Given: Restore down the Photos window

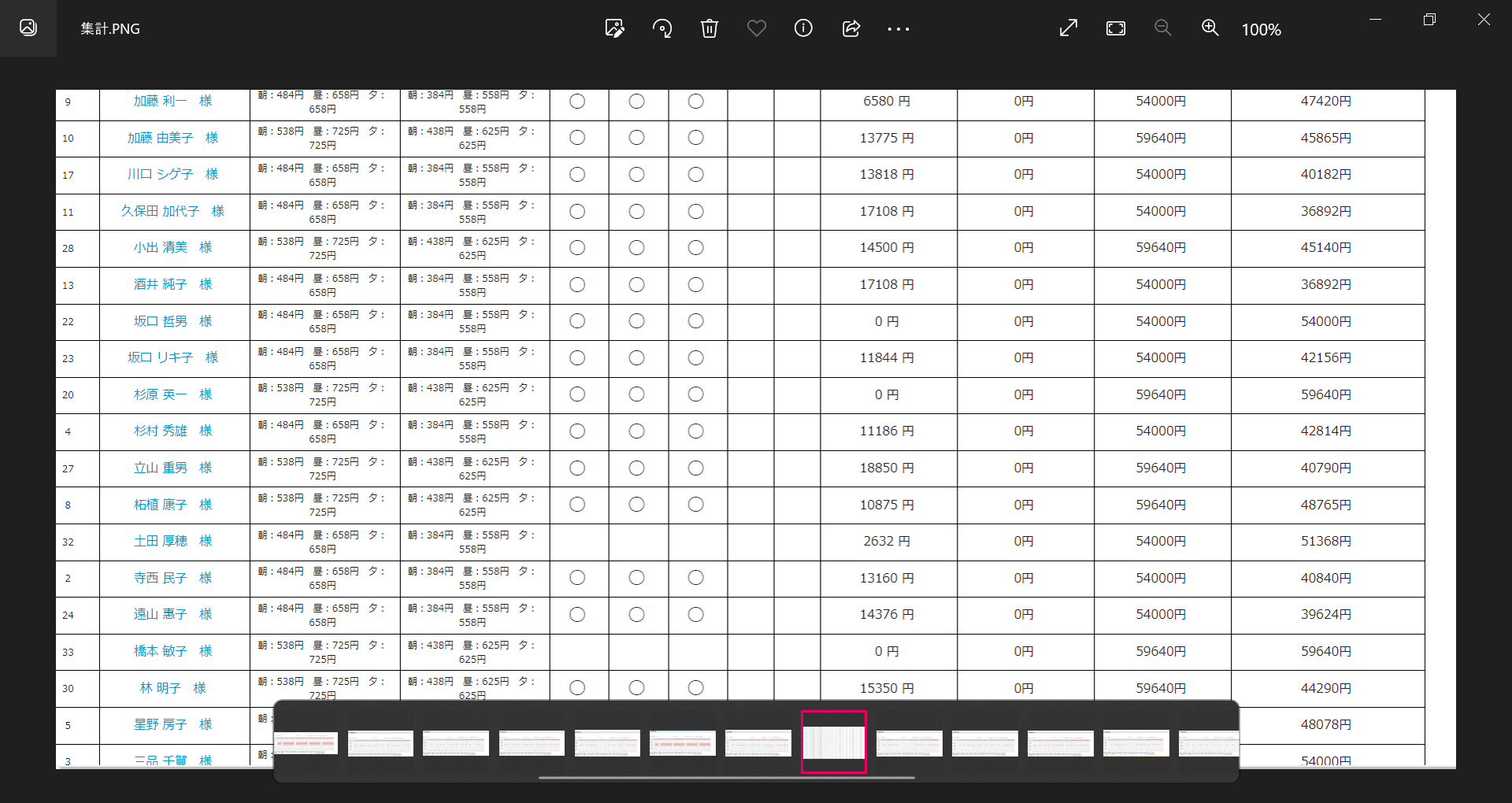Looking at the screenshot, I should tap(1429, 20).
